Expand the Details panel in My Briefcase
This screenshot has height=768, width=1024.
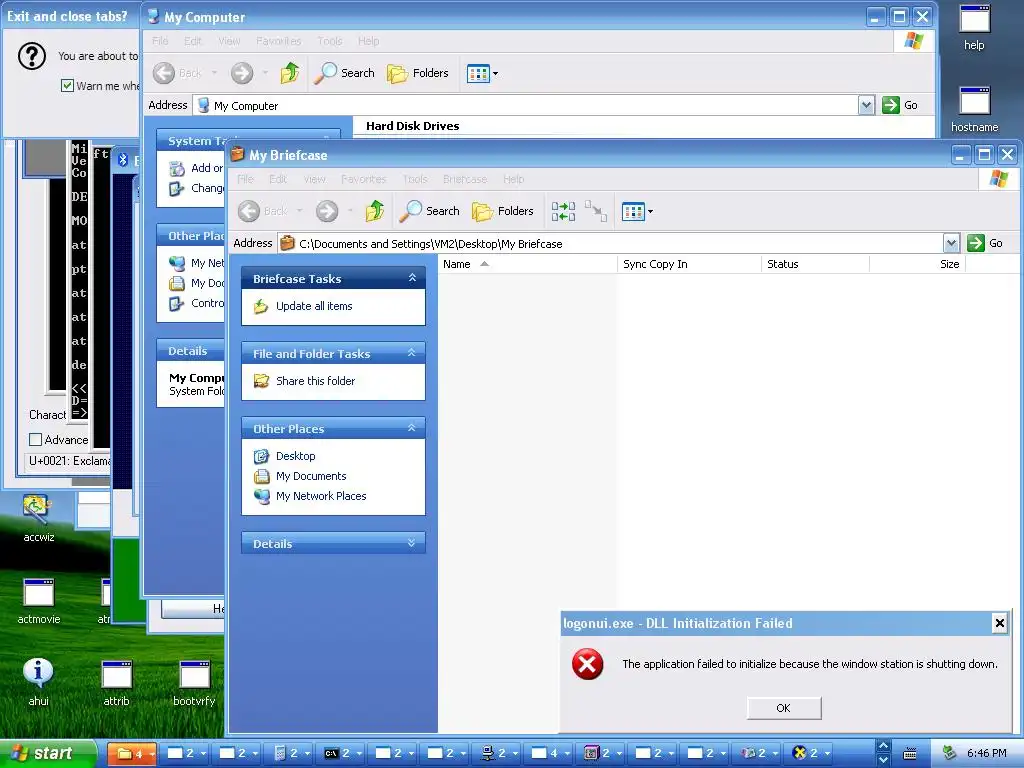412,543
